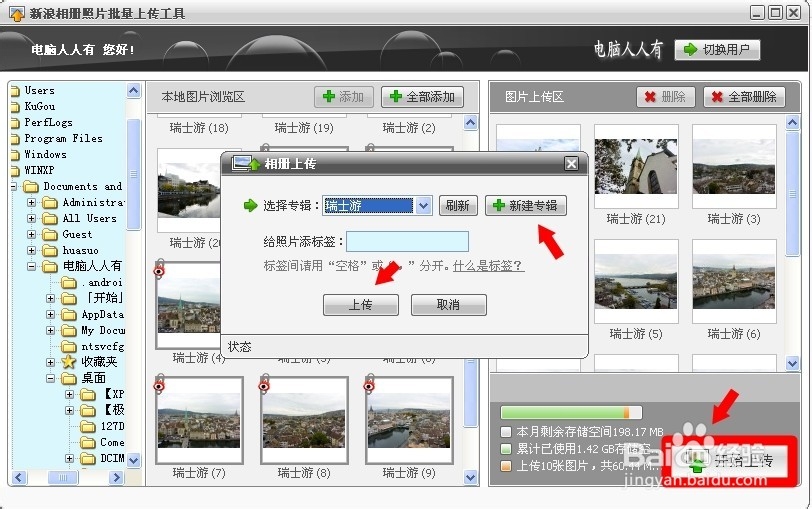Click the 切换用户 switch user button
This screenshot has width=812, height=509.
tap(717, 50)
